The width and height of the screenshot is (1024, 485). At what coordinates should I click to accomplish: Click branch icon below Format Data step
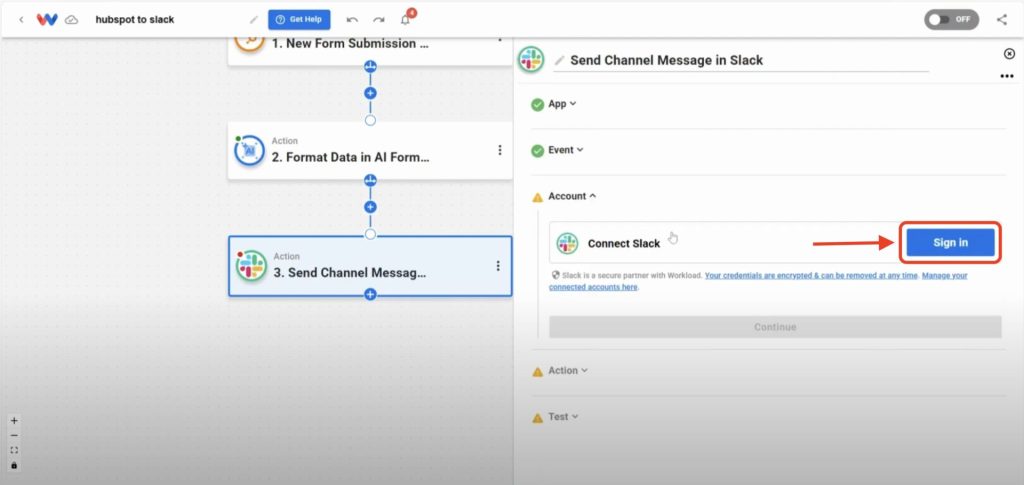coord(370,180)
